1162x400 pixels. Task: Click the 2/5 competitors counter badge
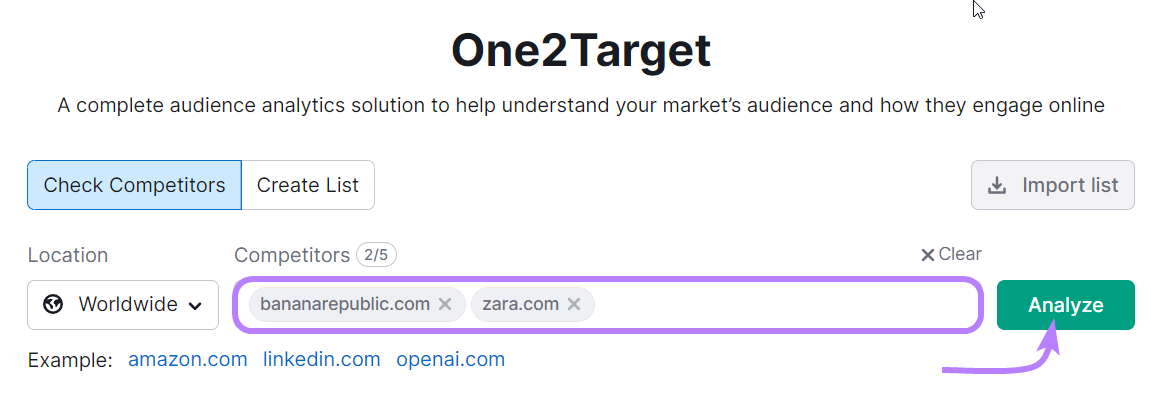click(x=377, y=255)
